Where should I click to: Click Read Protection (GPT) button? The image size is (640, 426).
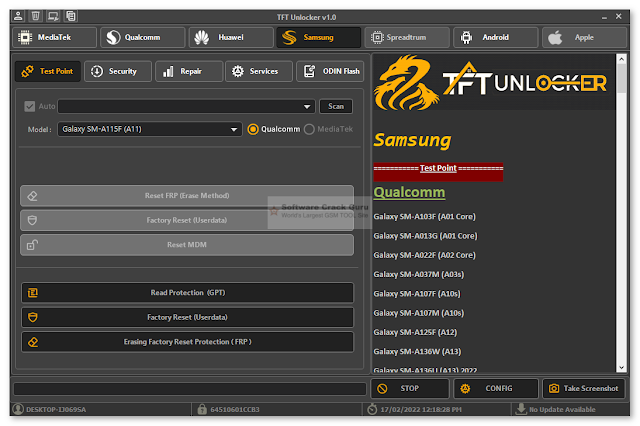[x=187, y=293]
